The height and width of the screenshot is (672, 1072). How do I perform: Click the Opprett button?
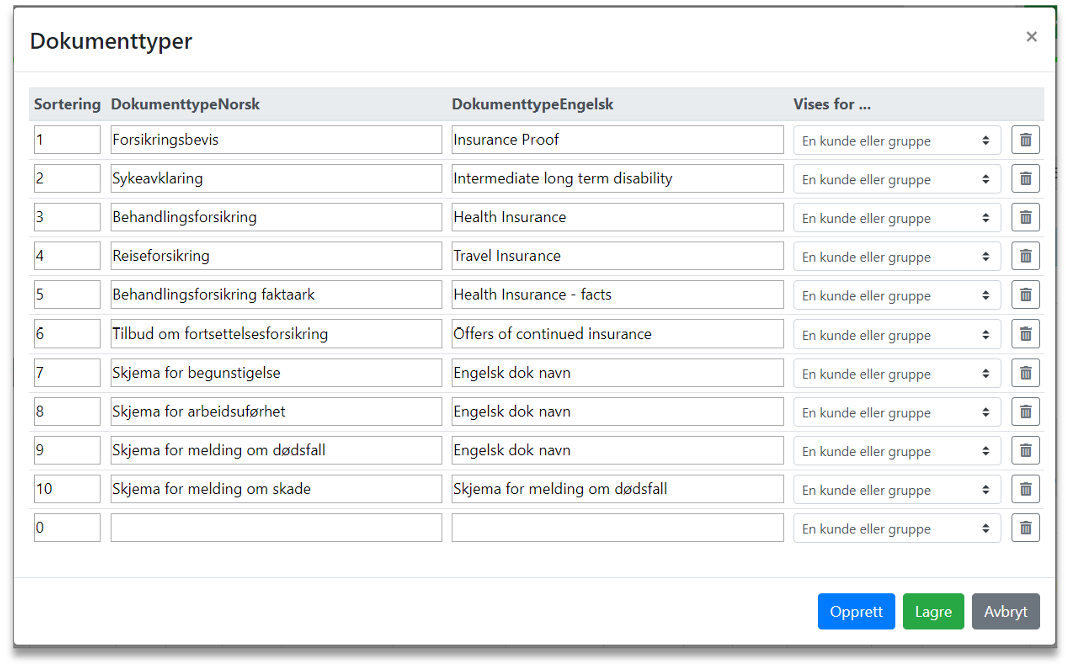click(x=856, y=612)
